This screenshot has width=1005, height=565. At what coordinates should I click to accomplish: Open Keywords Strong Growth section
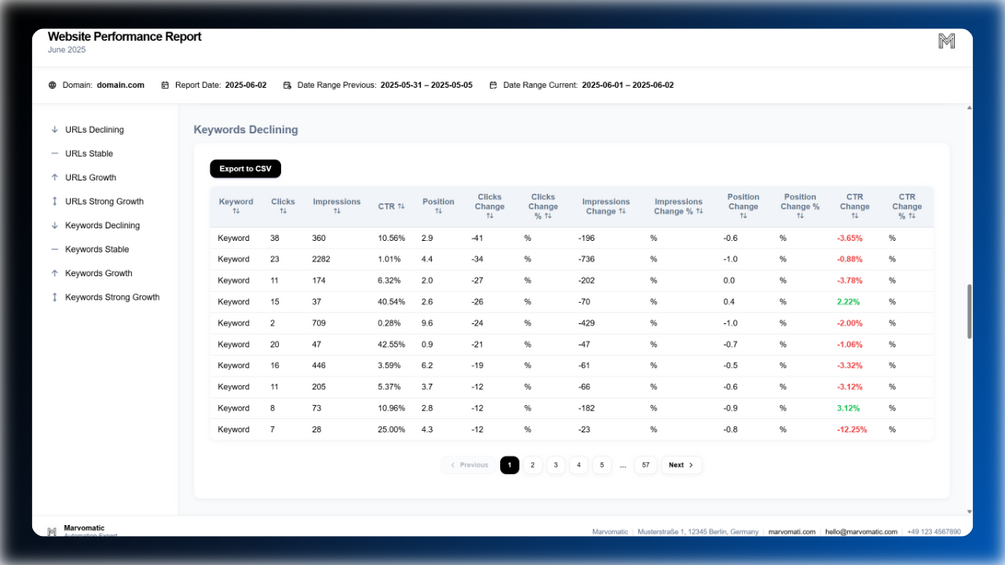(112, 297)
